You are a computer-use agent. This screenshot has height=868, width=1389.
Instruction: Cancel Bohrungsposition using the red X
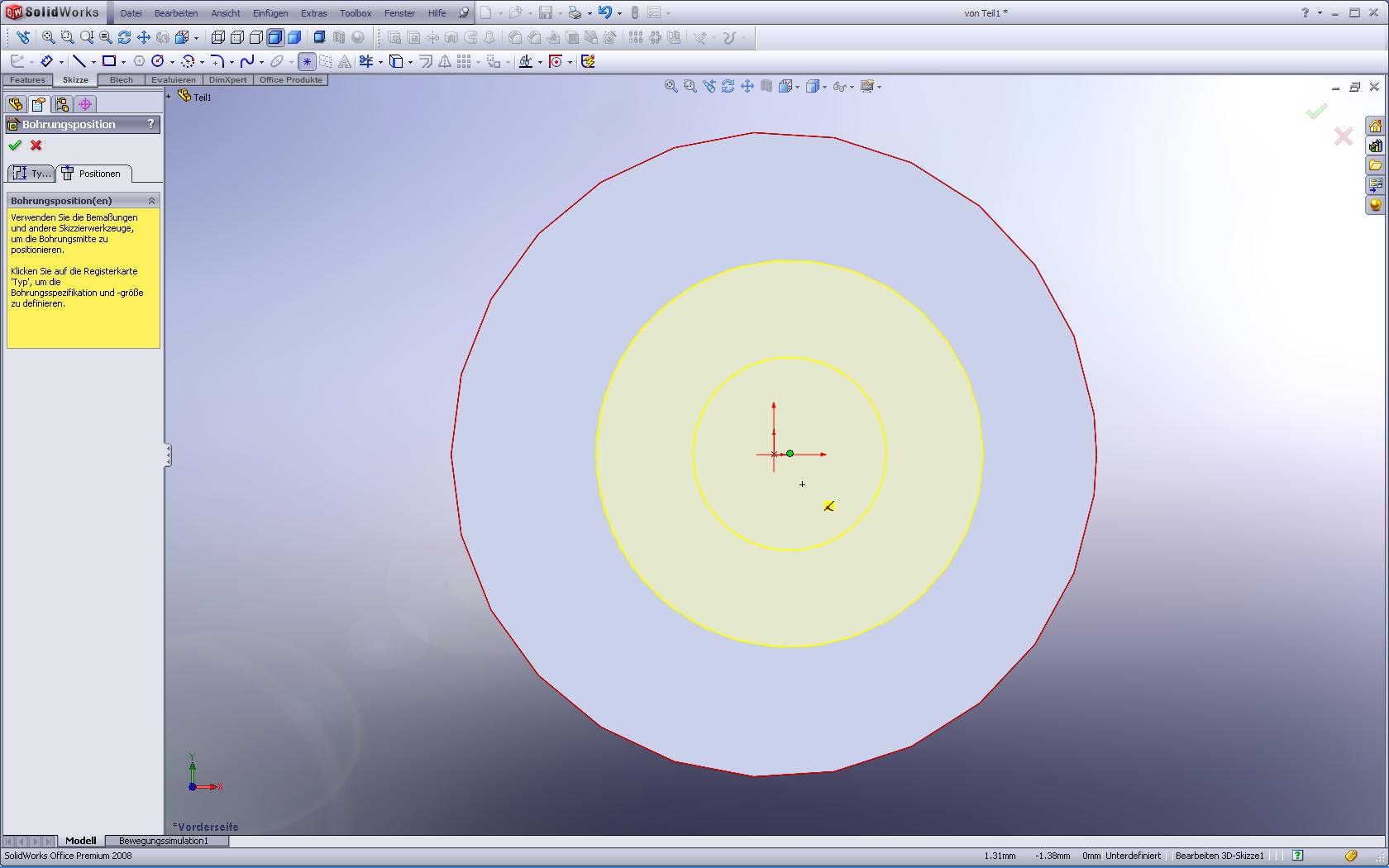coord(36,145)
